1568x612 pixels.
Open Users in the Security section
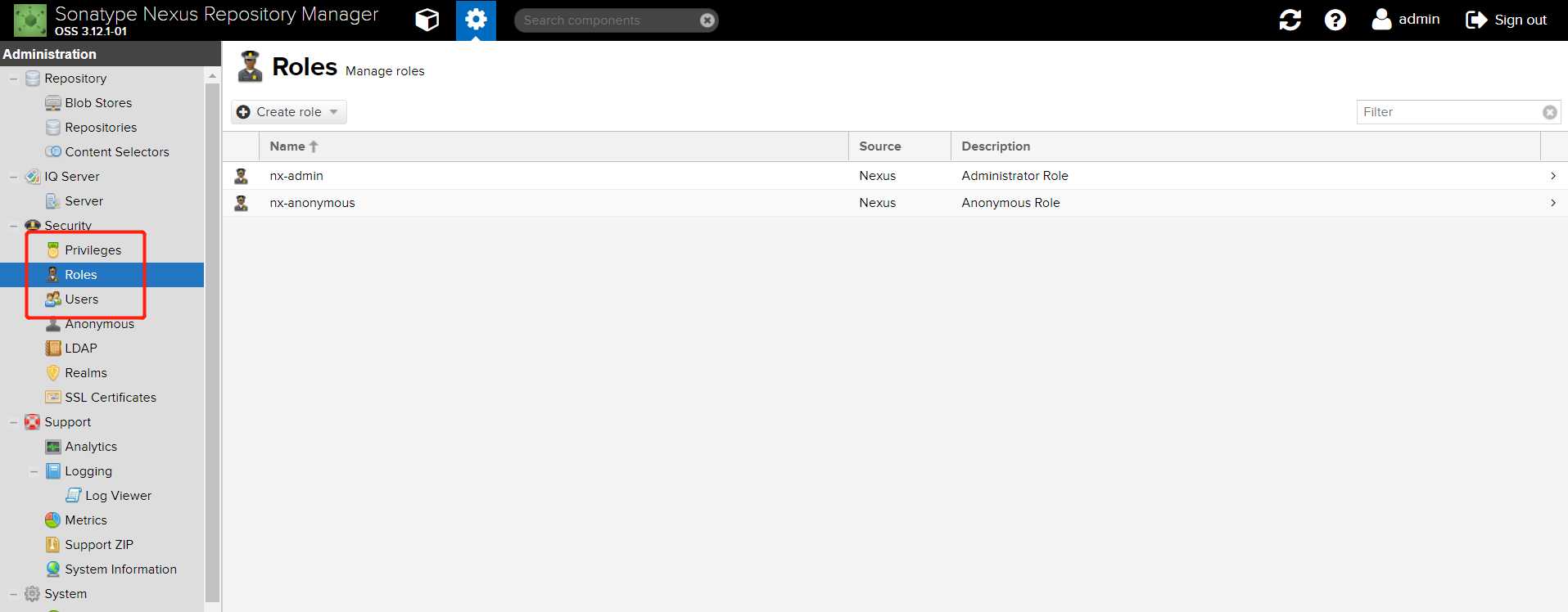(82, 299)
